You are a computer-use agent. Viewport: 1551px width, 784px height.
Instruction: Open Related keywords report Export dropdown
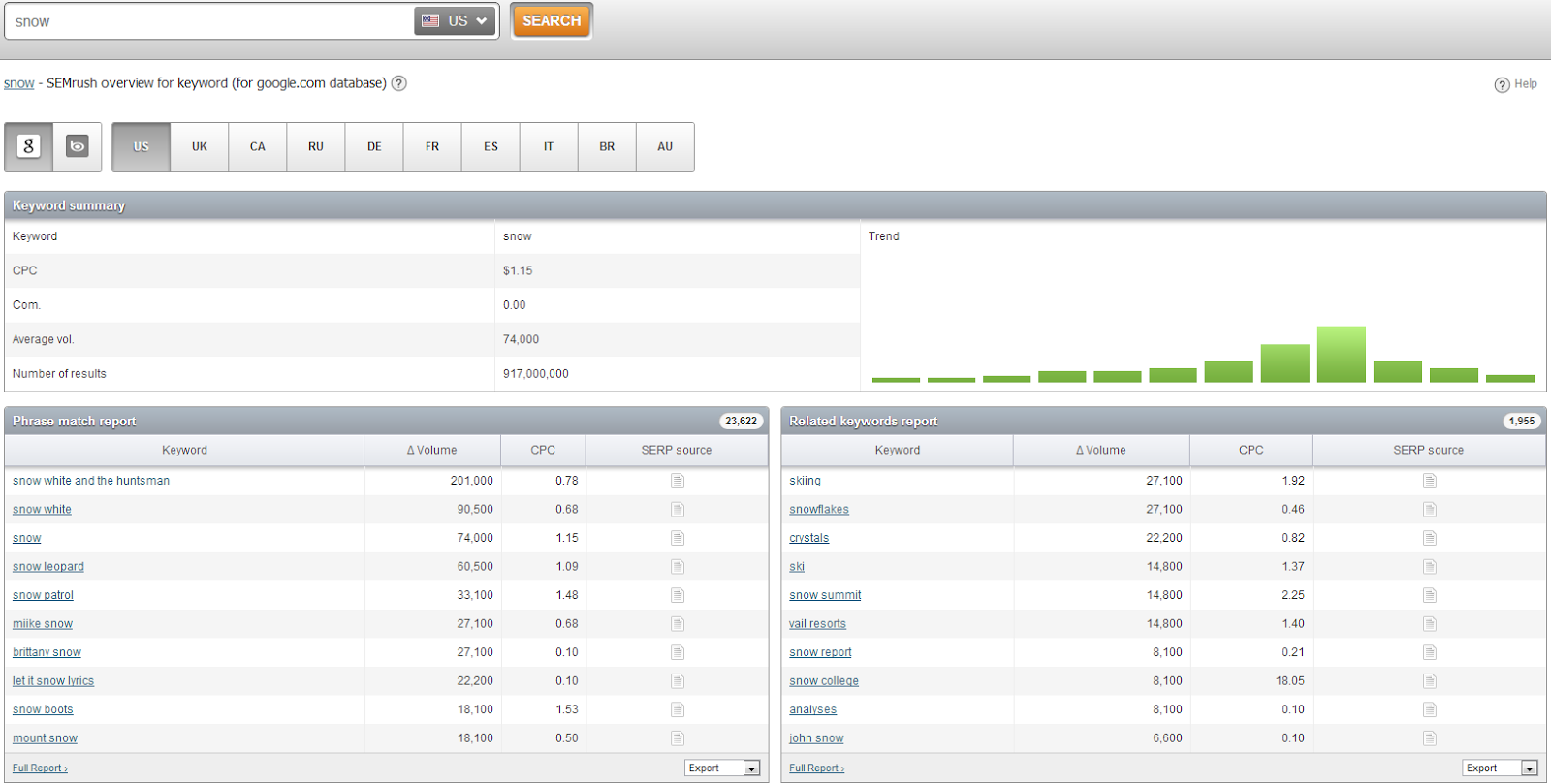[x=1501, y=768]
